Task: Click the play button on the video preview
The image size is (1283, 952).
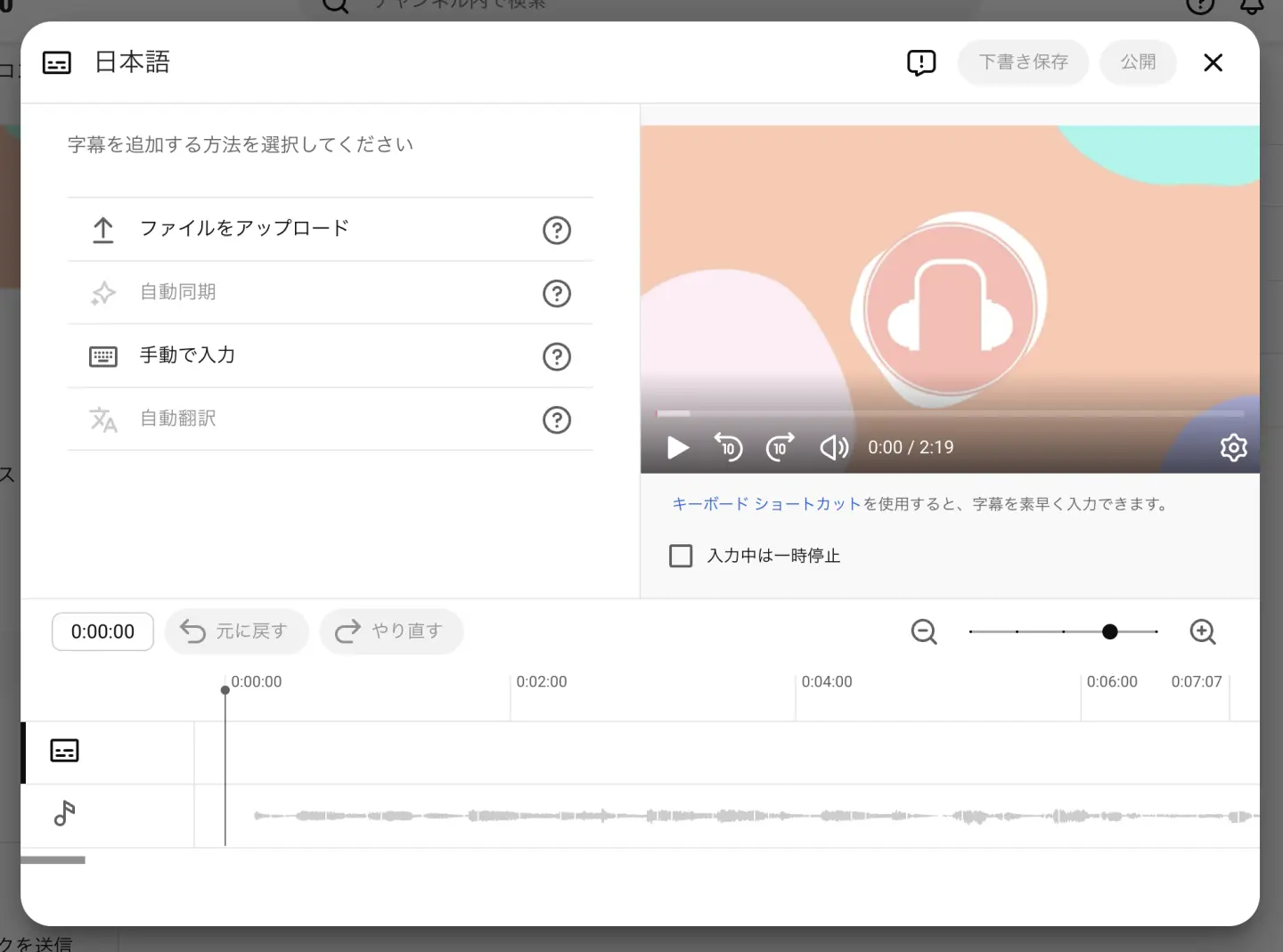Action: [x=677, y=447]
